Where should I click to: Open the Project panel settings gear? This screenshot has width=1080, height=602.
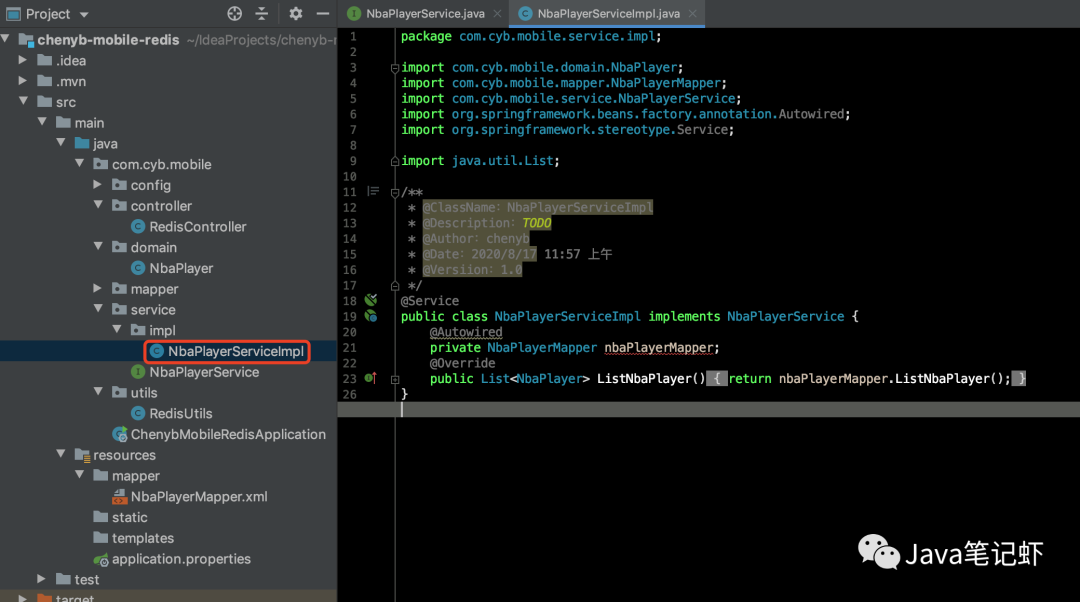(x=295, y=14)
